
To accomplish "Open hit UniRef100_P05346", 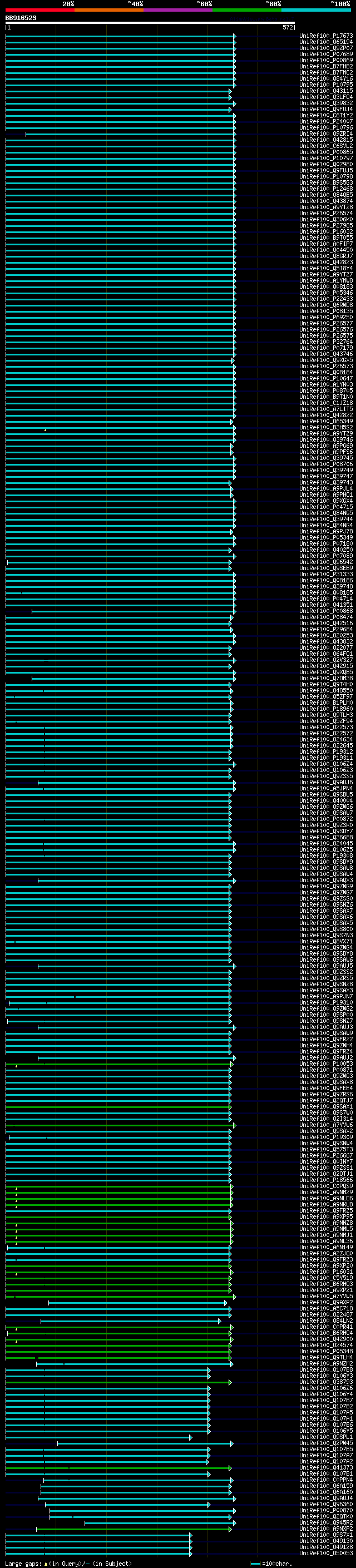I will [326, 293].
